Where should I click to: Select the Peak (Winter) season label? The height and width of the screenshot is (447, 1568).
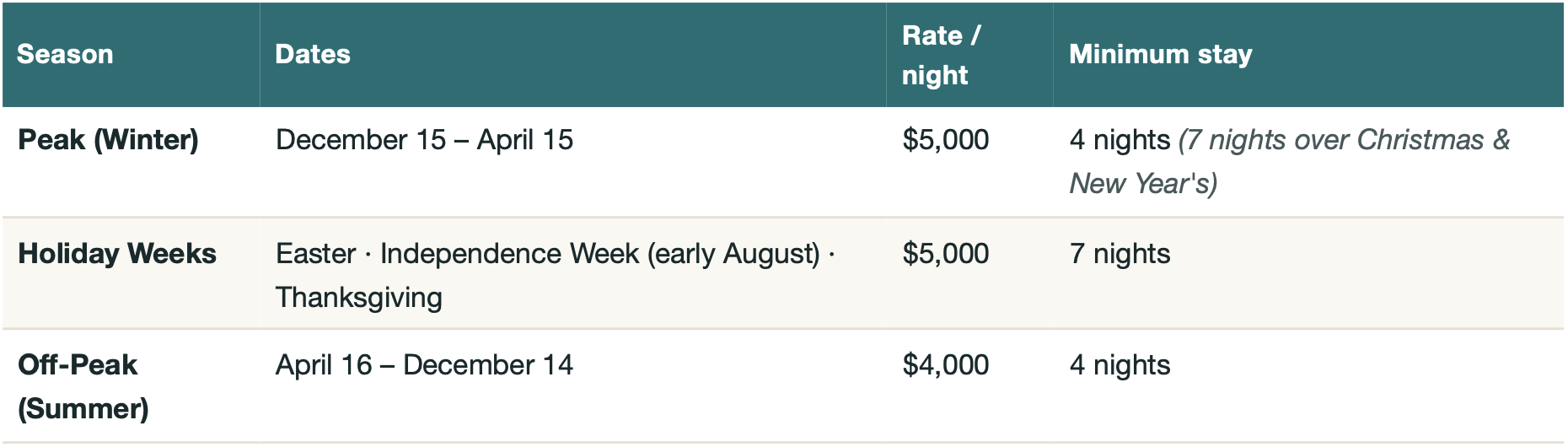coord(108,139)
